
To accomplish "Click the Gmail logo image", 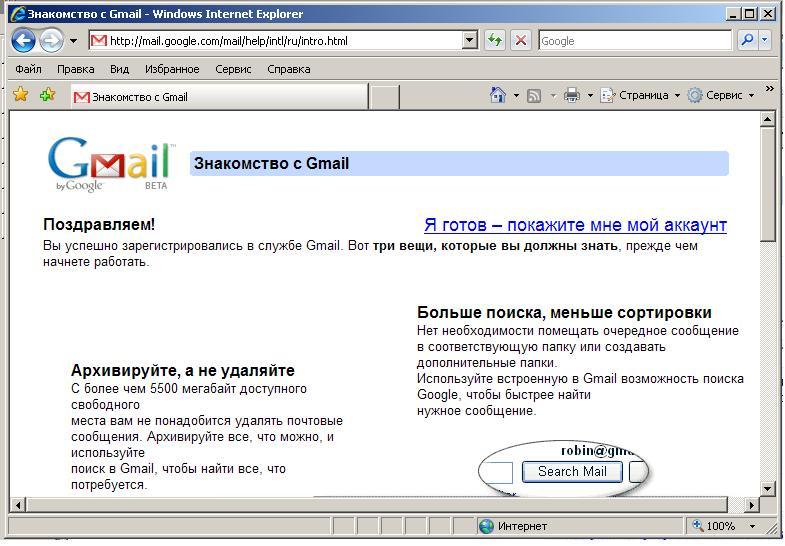I will point(112,164).
